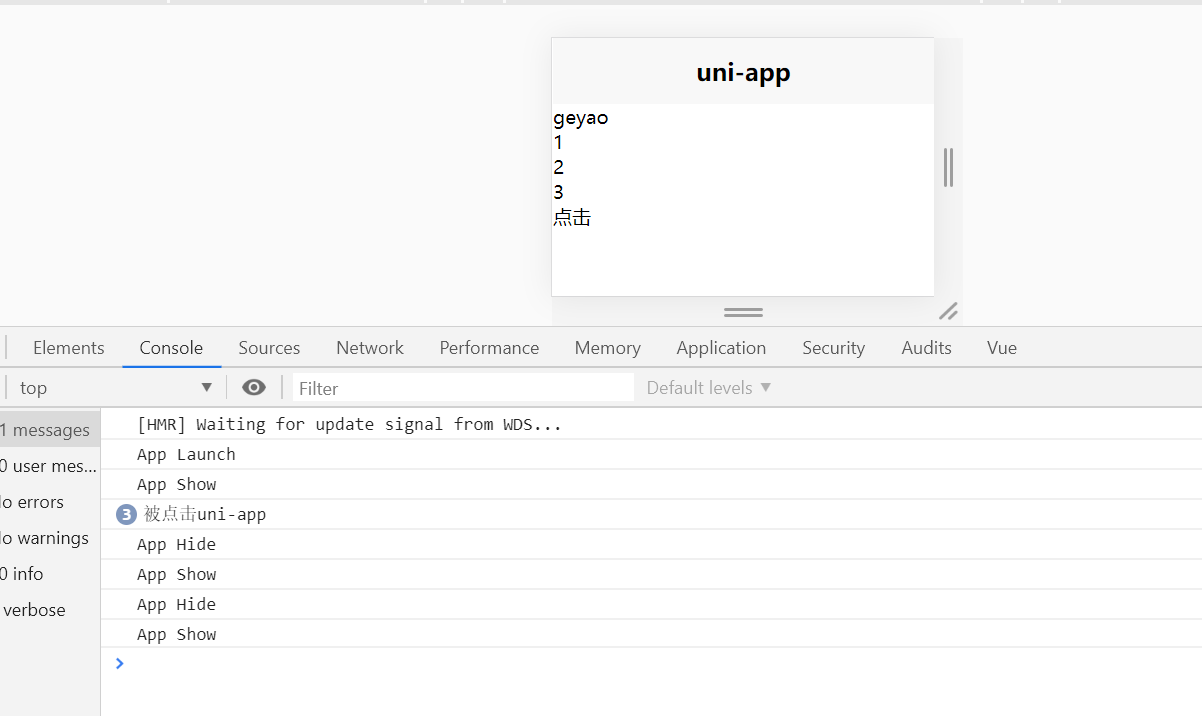Open the Audits tab
Image resolution: width=1202 pixels, height=716 pixels.
(926, 348)
